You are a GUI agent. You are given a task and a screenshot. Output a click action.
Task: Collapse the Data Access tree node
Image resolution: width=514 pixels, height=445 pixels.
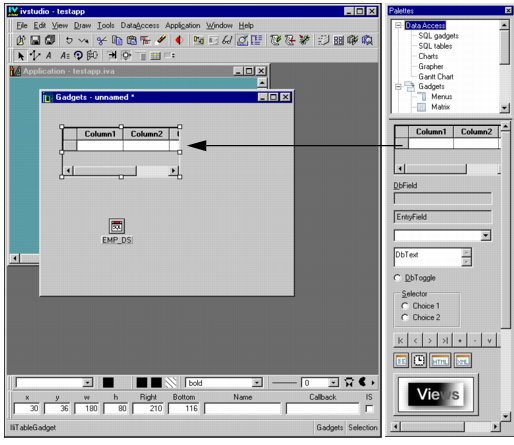click(x=398, y=25)
